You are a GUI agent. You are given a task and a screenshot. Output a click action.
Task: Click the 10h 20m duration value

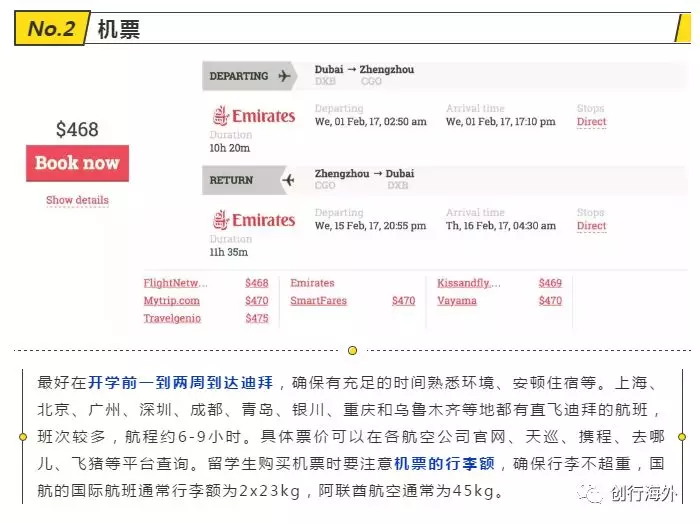(229, 148)
